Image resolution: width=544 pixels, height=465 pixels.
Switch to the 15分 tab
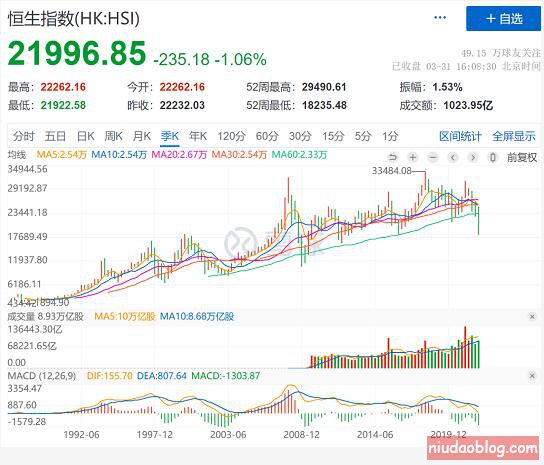click(333, 136)
